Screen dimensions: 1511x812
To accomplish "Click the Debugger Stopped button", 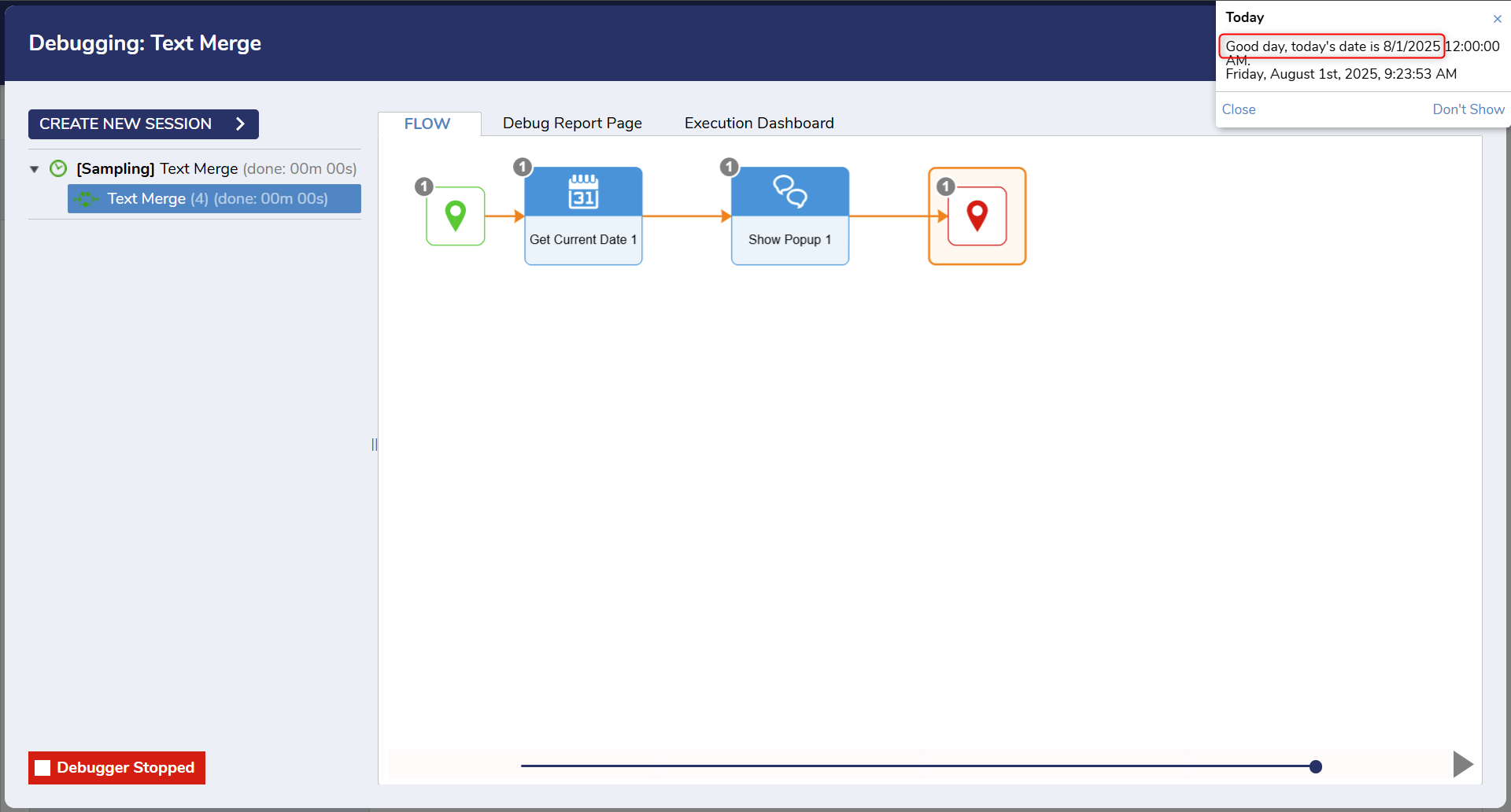I will point(116,768).
